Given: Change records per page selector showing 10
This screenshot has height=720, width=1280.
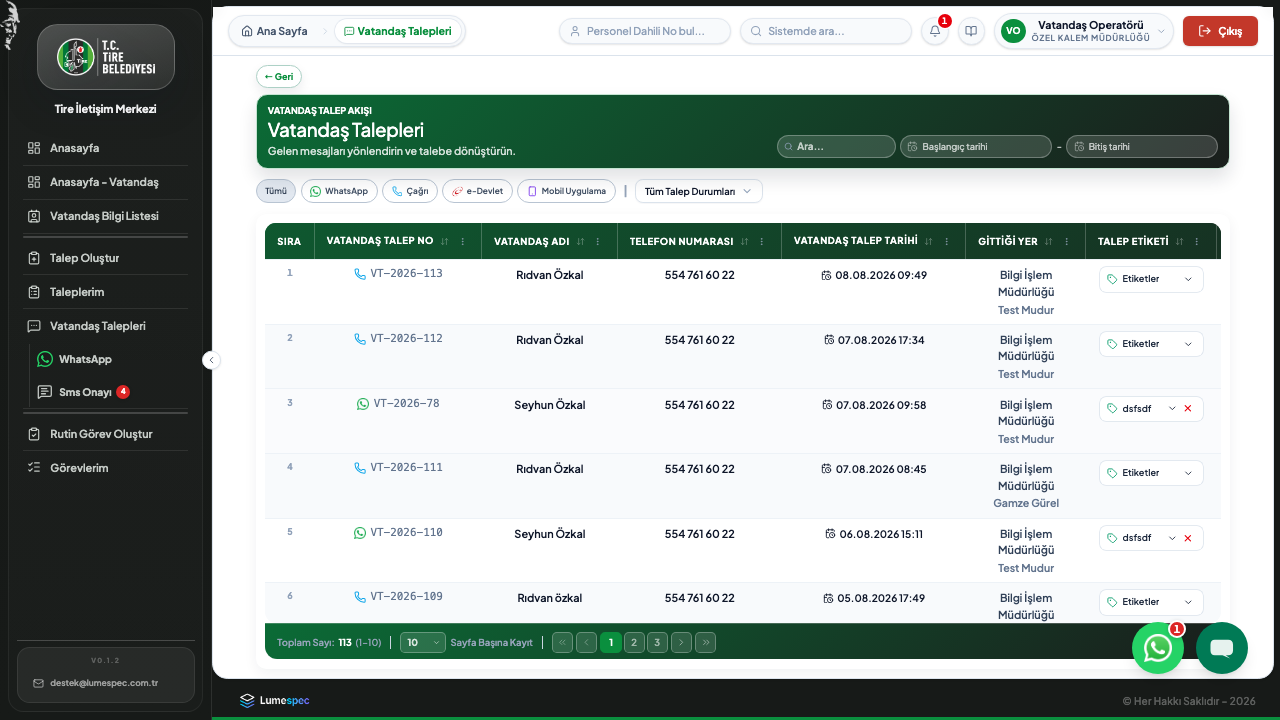Looking at the screenshot, I should tap(423, 643).
